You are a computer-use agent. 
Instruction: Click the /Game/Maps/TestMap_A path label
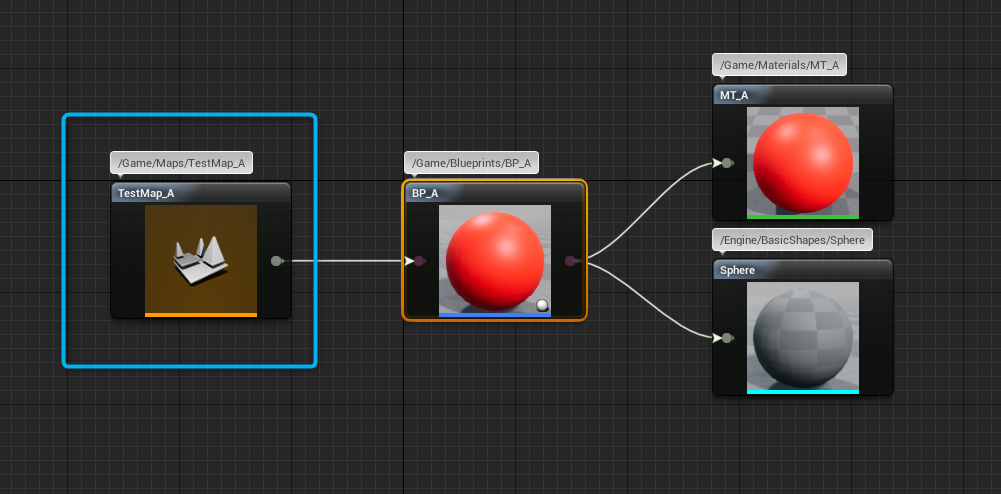[x=182, y=163]
